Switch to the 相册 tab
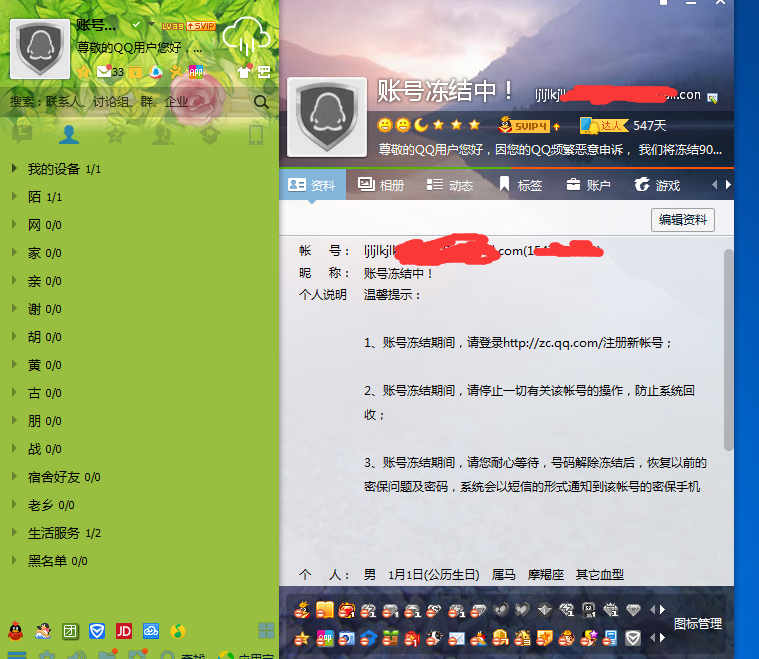 coord(380,185)
